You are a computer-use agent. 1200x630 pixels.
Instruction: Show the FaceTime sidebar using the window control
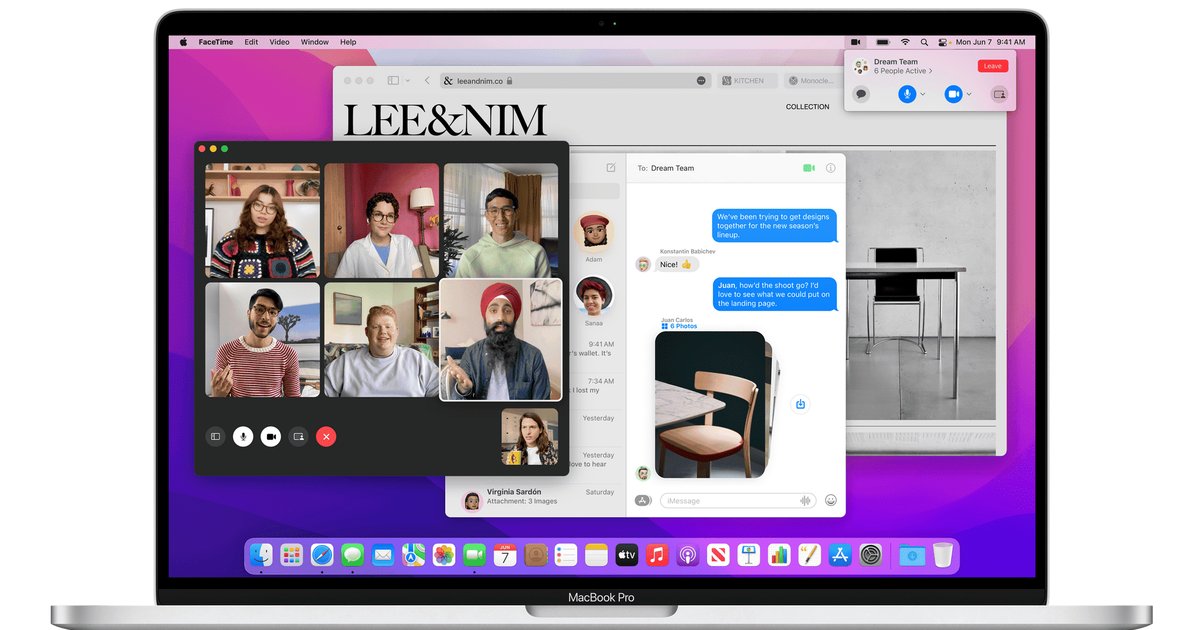(215, 436)
